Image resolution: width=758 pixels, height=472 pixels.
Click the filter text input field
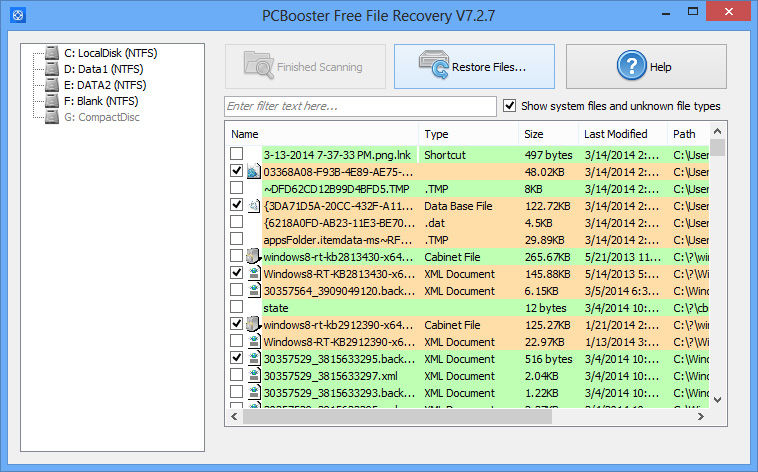(361, 106)
